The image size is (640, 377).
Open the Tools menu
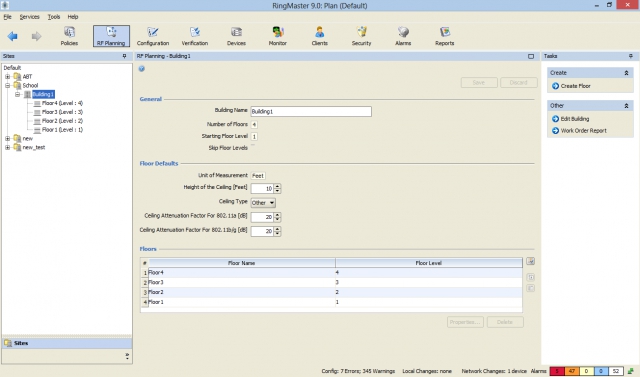click(x=54, y=17)
